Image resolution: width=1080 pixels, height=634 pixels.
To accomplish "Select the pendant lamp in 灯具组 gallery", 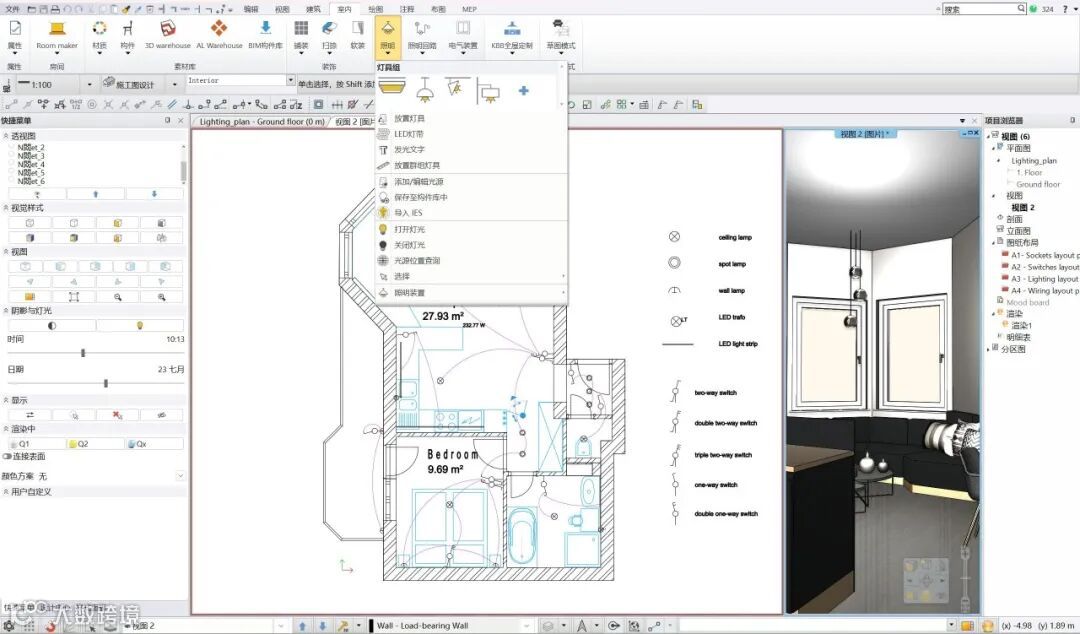I will point(425,89).
